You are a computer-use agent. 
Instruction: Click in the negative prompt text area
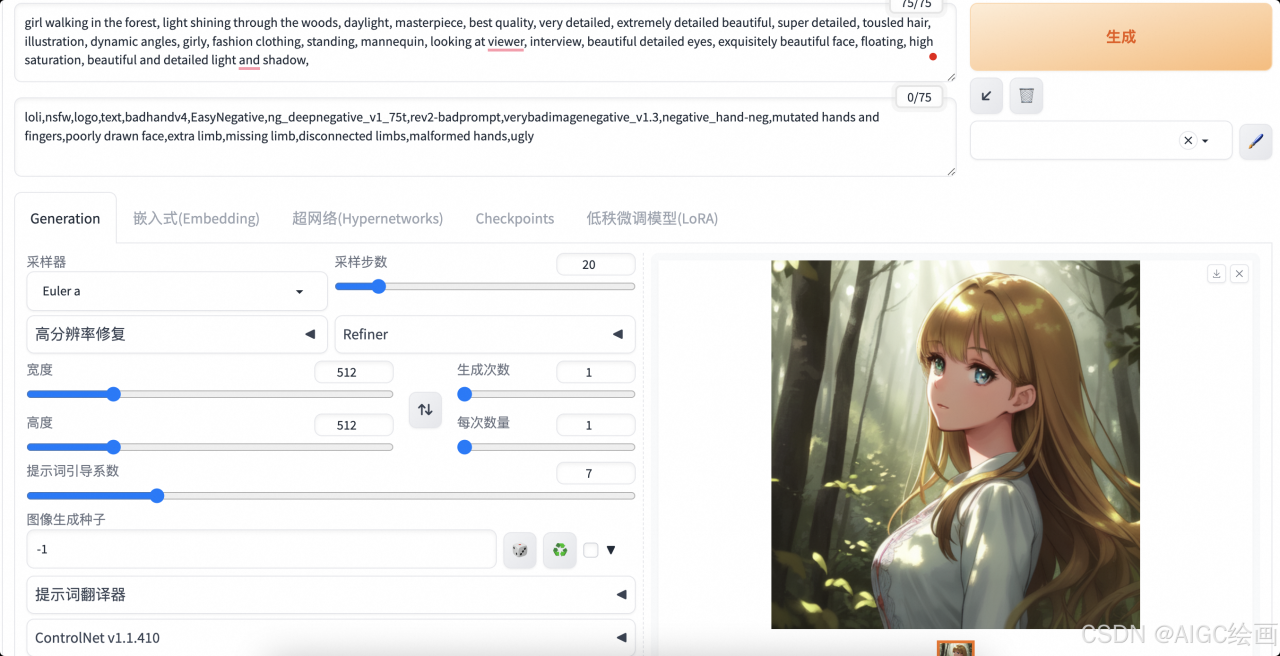(485, 136)
